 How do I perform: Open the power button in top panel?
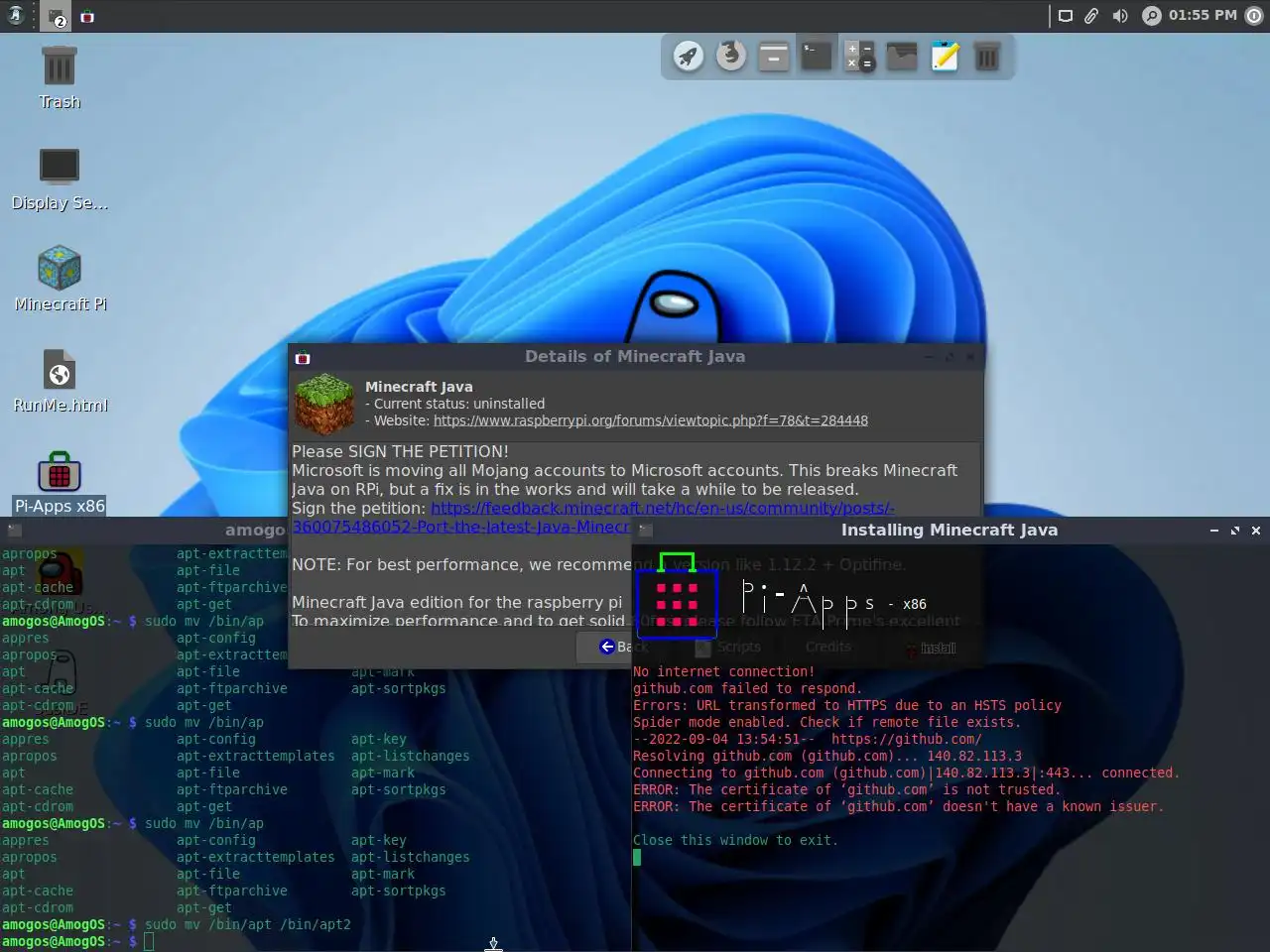point(1254,16)
